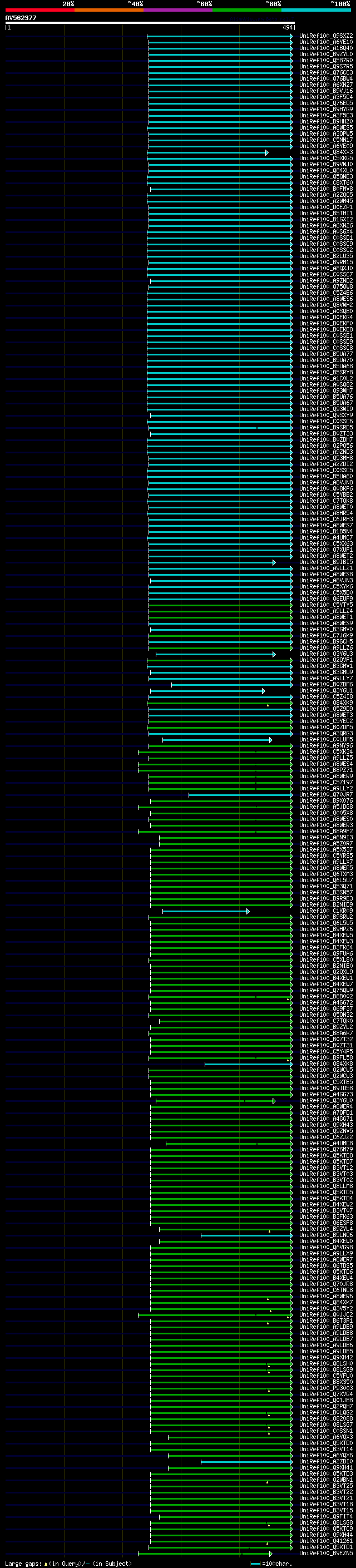Screen dimensions: 356x1568
Task: Open green hit UniRef100_C5YTY5
Action: [326, 605]
